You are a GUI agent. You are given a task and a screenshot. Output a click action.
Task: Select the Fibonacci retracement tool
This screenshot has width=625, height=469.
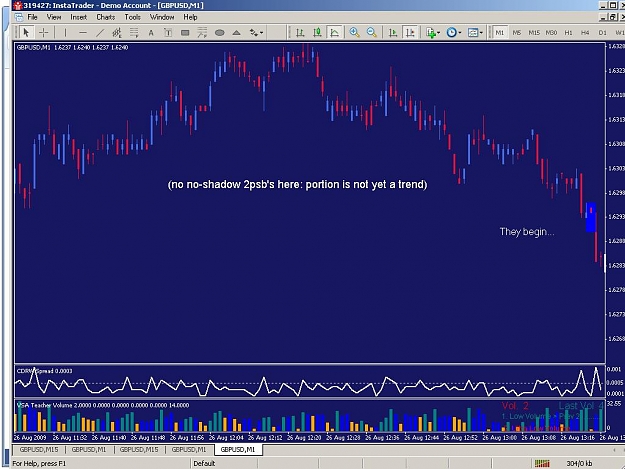(x=134, y=33)
